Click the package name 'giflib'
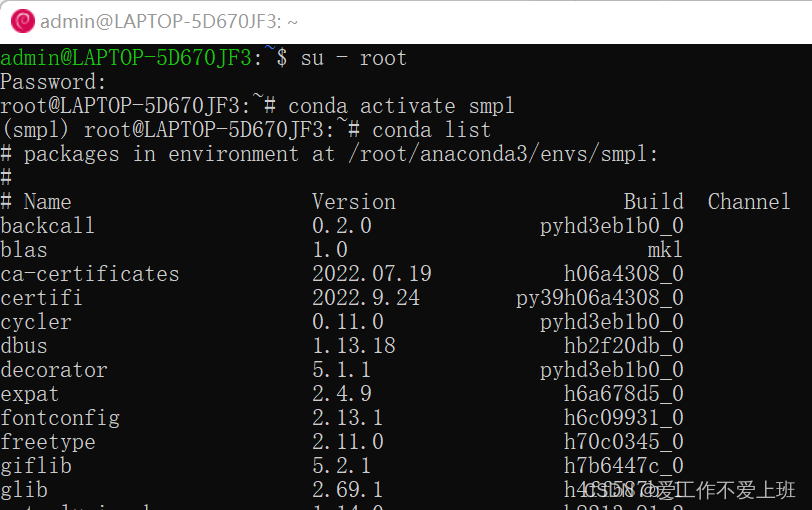The image size is (812, 510). pos(36,466)
